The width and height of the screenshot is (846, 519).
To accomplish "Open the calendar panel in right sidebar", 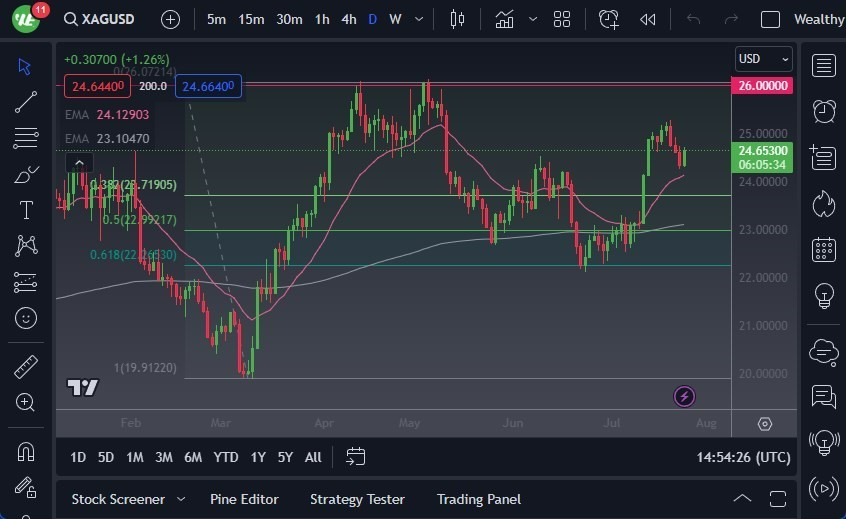I will (x=824, y=249).
